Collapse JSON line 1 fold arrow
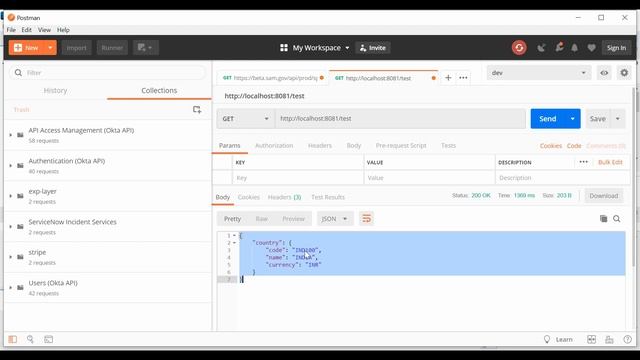This screenshot has height=360, width=640. point(234,236)
